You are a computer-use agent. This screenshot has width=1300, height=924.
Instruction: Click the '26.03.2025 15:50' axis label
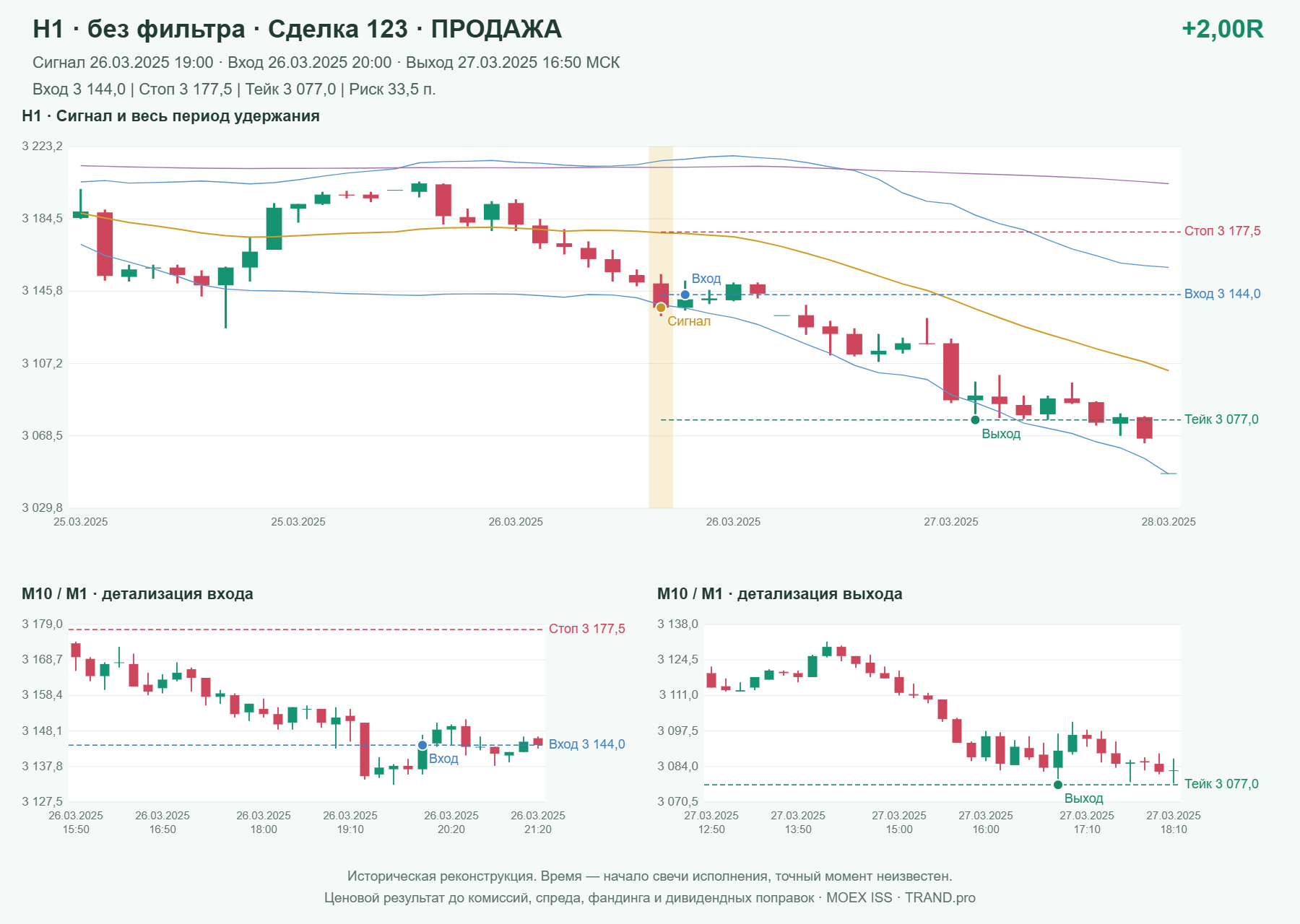[x=76, y=822]
